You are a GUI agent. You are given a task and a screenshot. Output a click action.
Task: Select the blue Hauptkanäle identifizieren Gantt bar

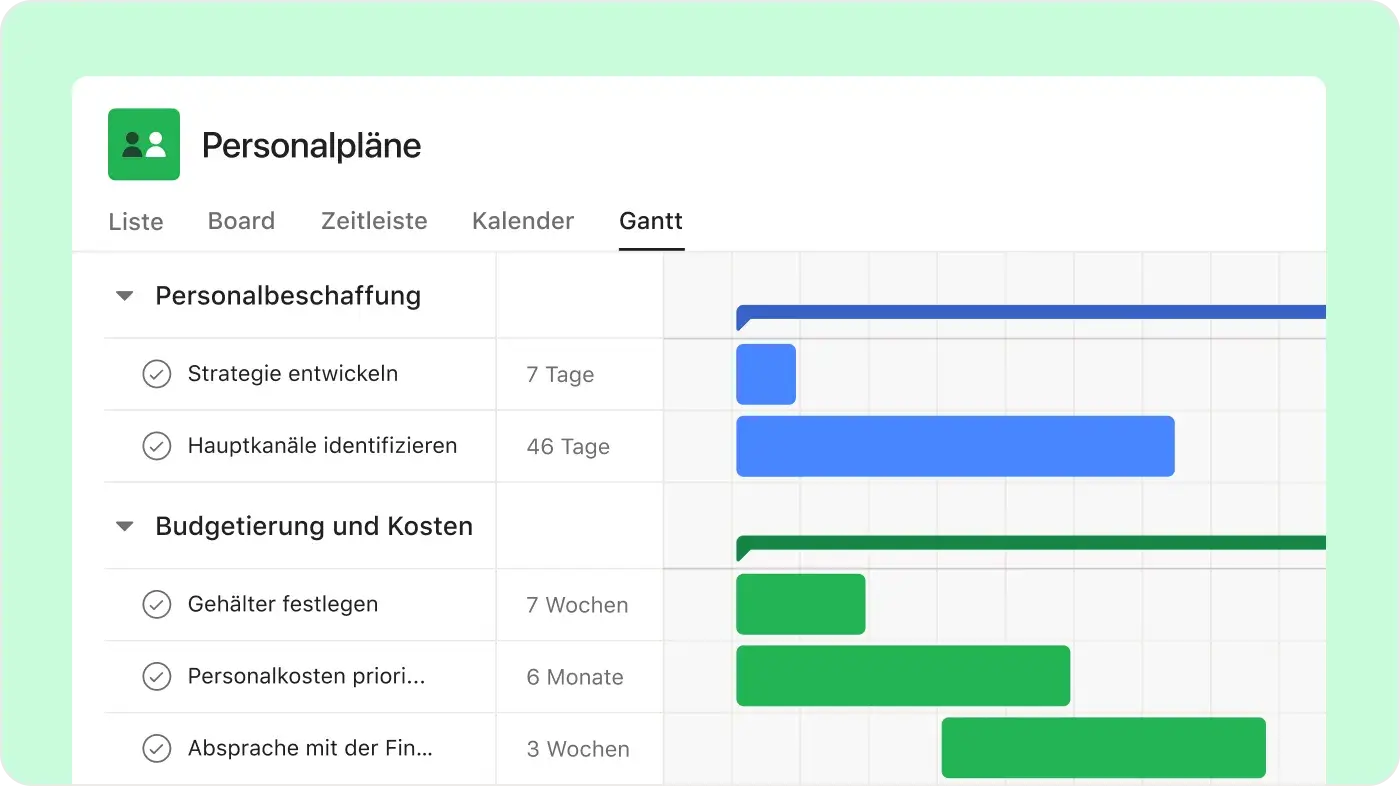coord(955,446)
